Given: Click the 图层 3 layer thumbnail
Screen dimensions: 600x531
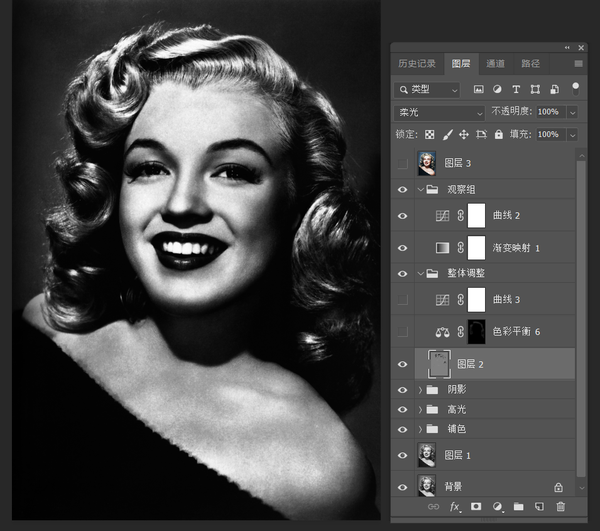Looking at the screenshot, I should click(x=428, y=163).
